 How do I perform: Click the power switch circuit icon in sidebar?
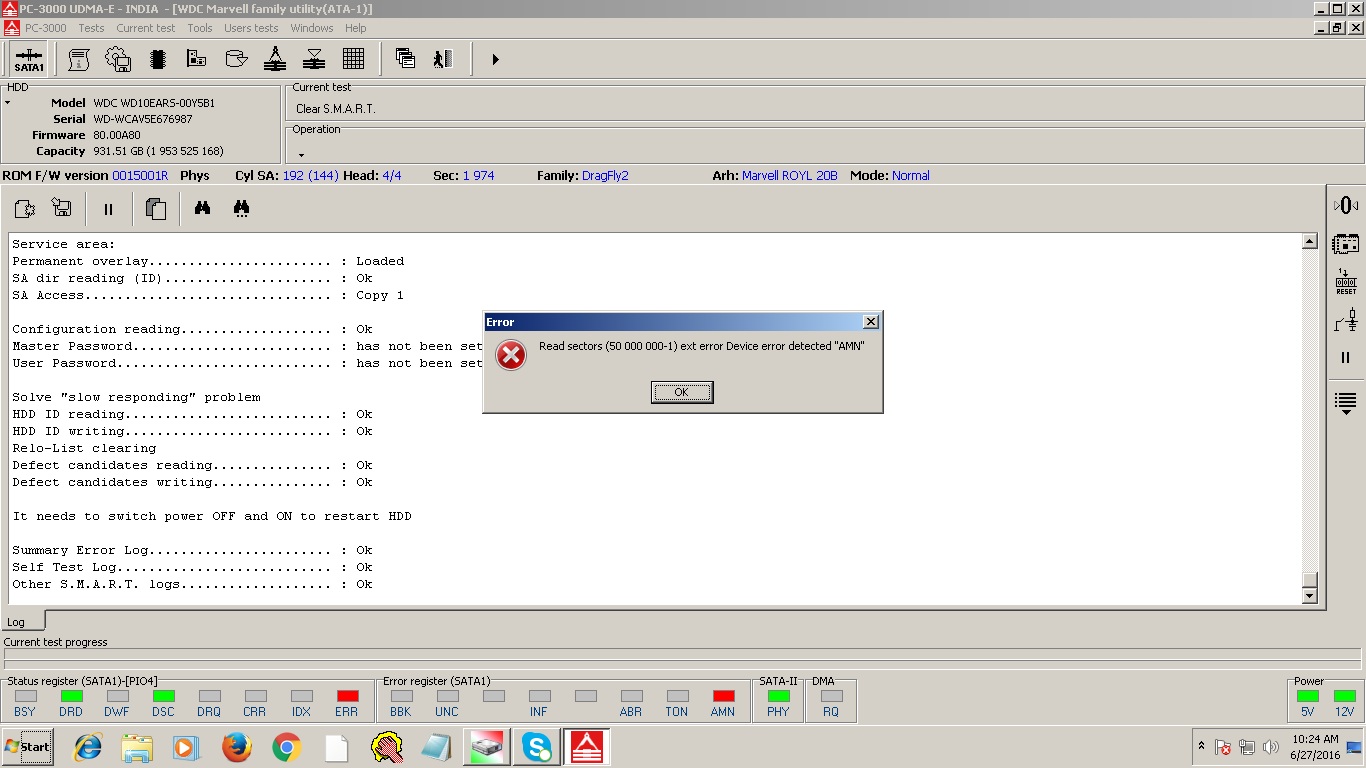tap(1346, 320)
